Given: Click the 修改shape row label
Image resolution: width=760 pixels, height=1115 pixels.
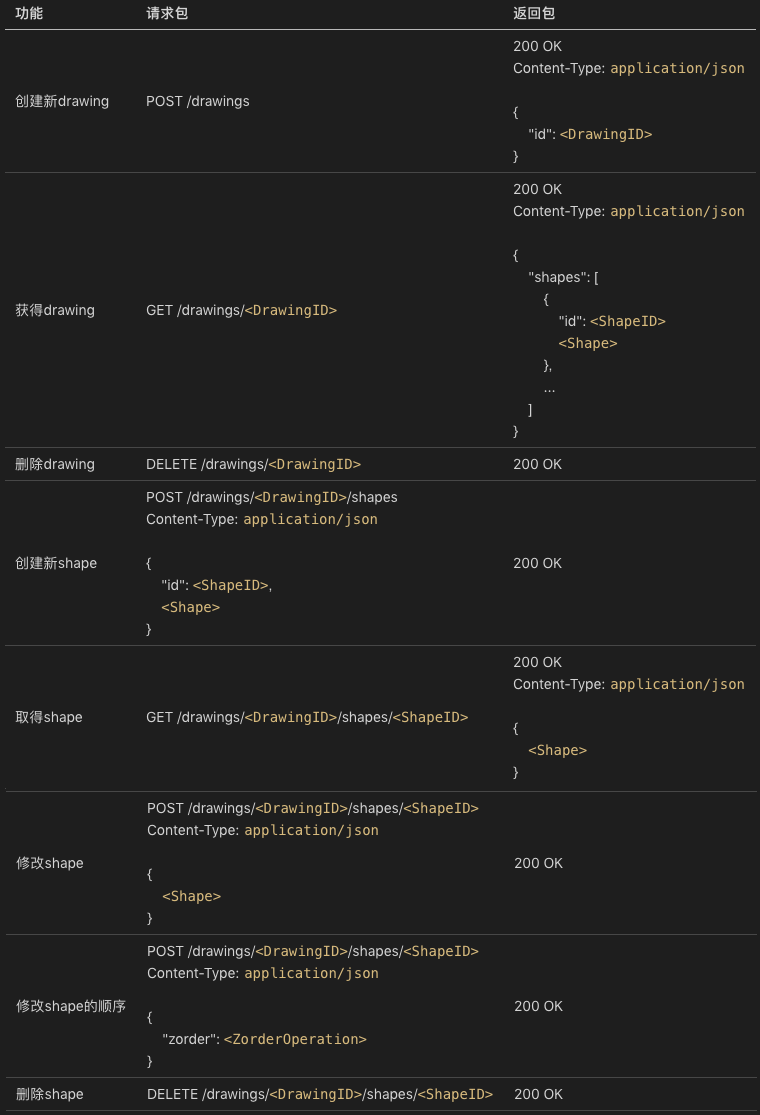Looking at the screenshot, I should click(50, 863).
